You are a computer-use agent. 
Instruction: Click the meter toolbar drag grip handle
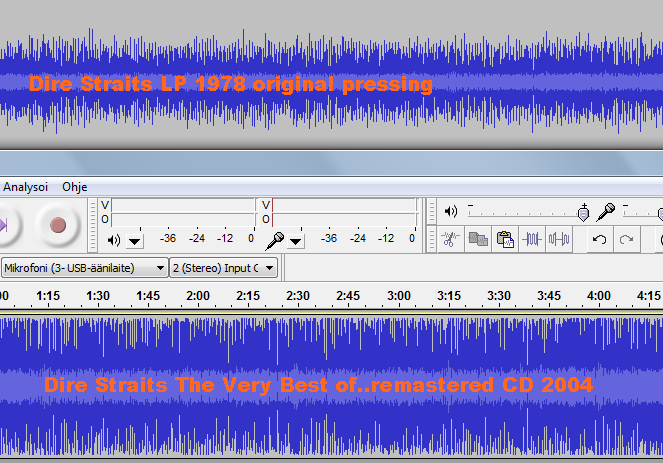[x=93, y=225]
